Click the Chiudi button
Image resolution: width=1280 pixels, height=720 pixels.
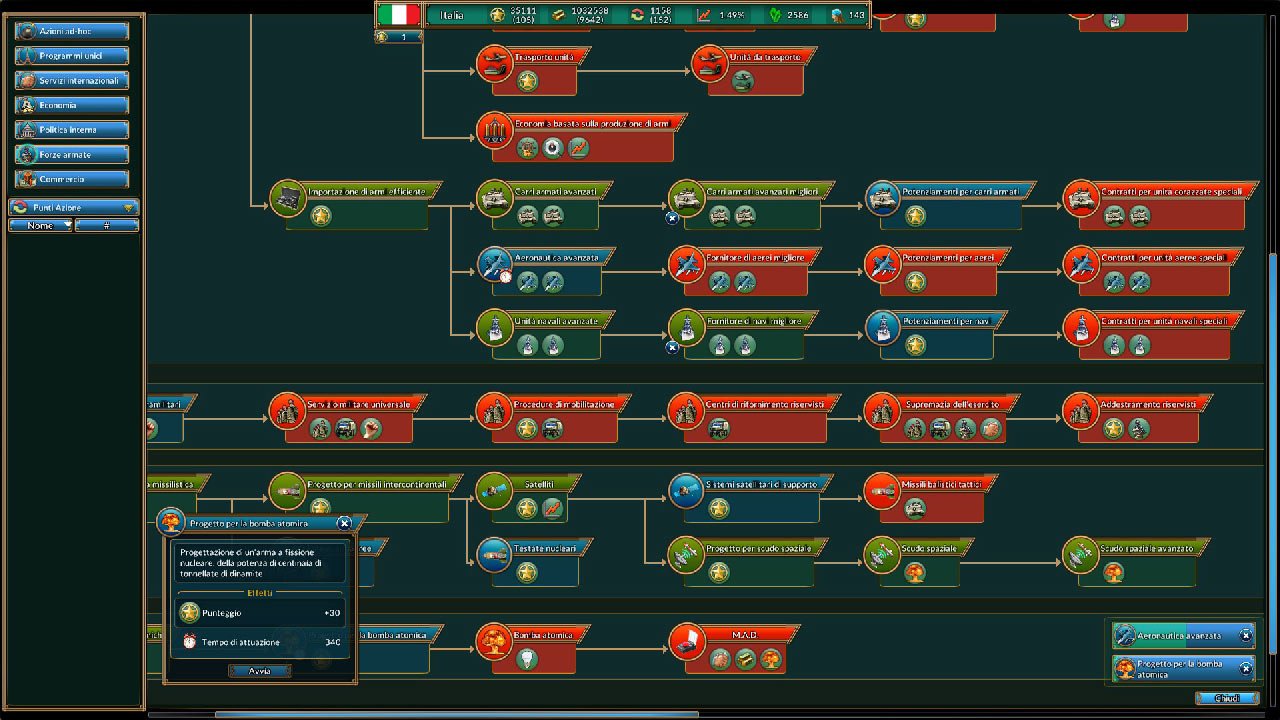(1226, 698)
